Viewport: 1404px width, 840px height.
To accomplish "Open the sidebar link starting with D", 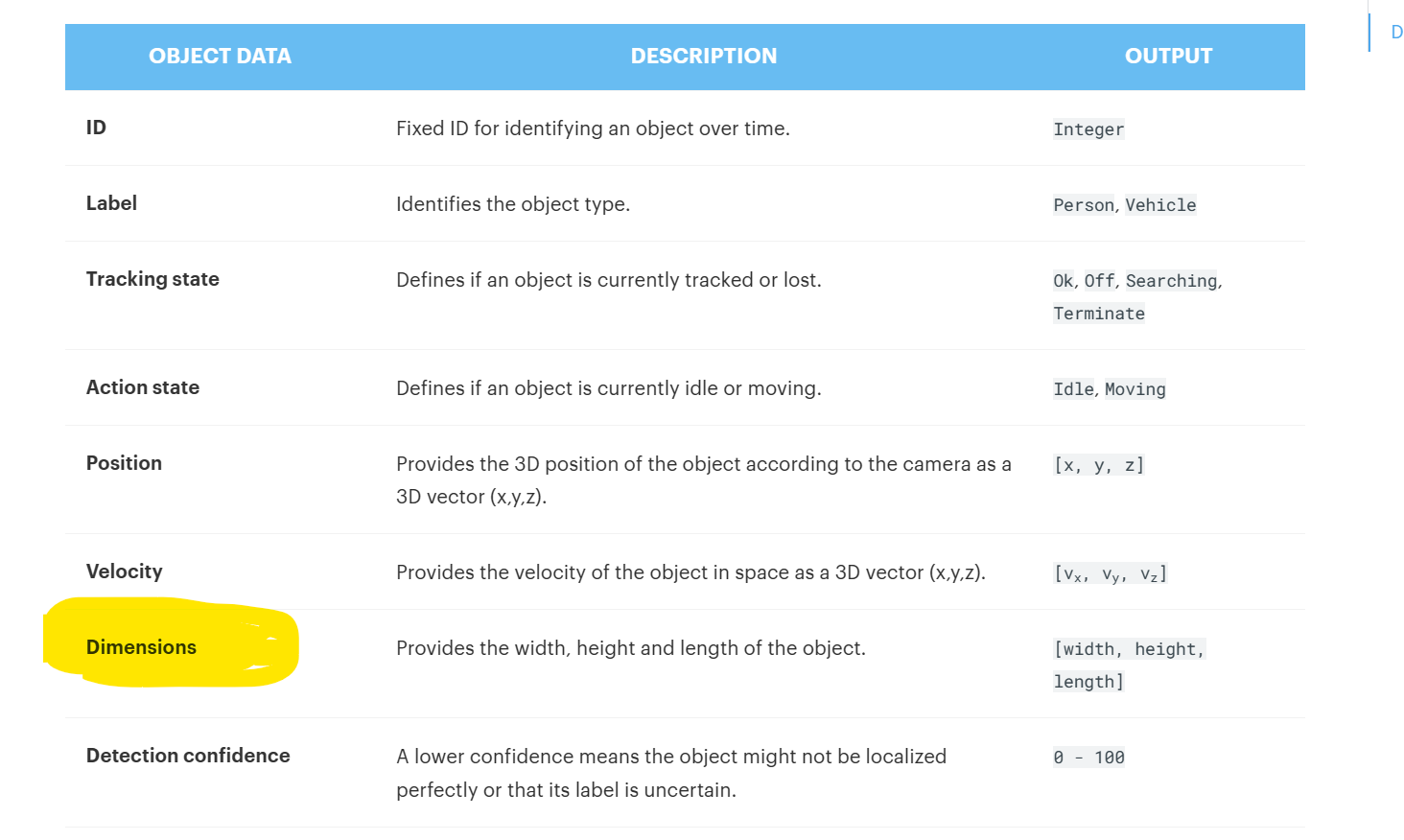I will [1396, 33].
